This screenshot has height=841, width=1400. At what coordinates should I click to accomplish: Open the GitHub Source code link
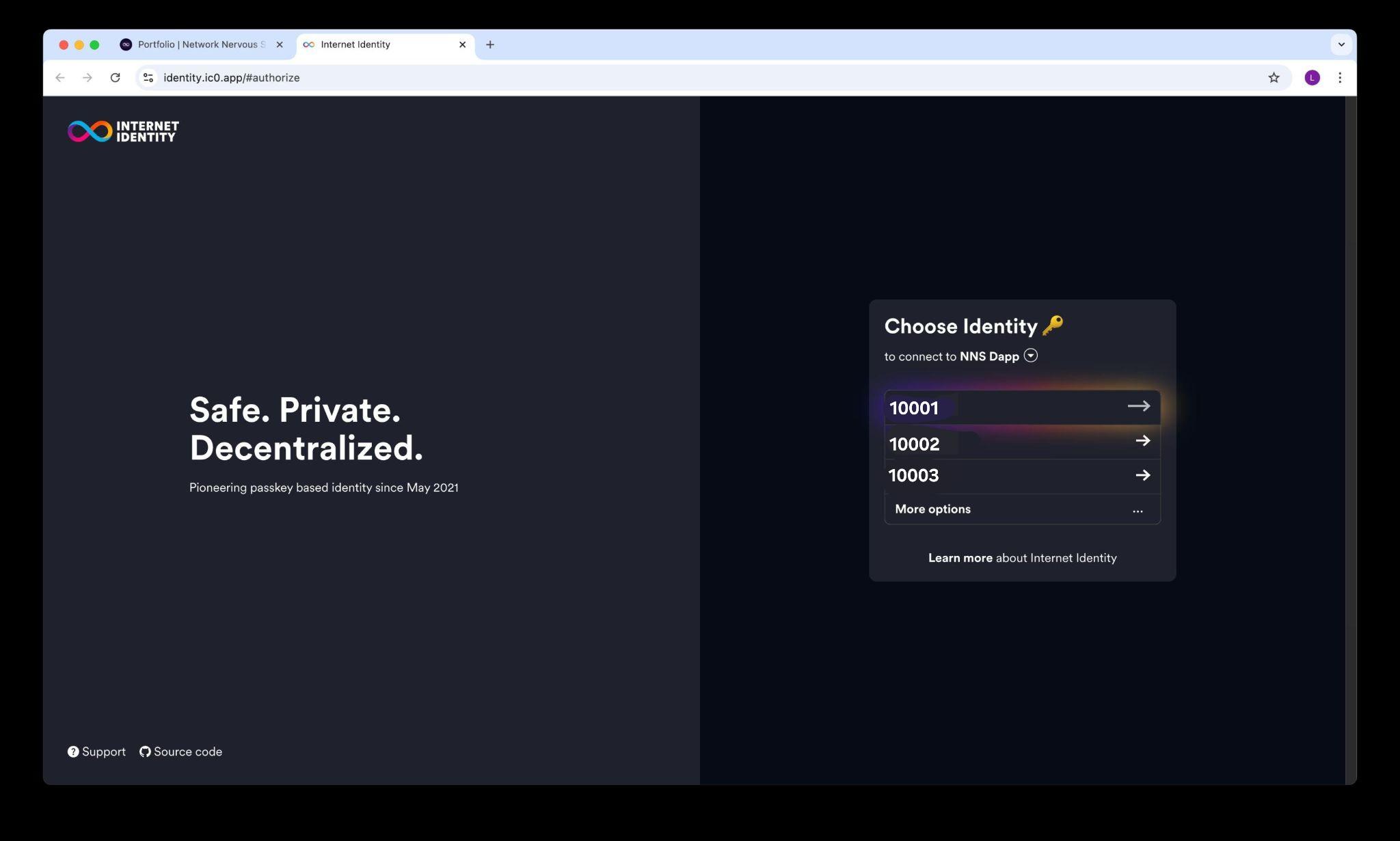[x=180, y=751]
